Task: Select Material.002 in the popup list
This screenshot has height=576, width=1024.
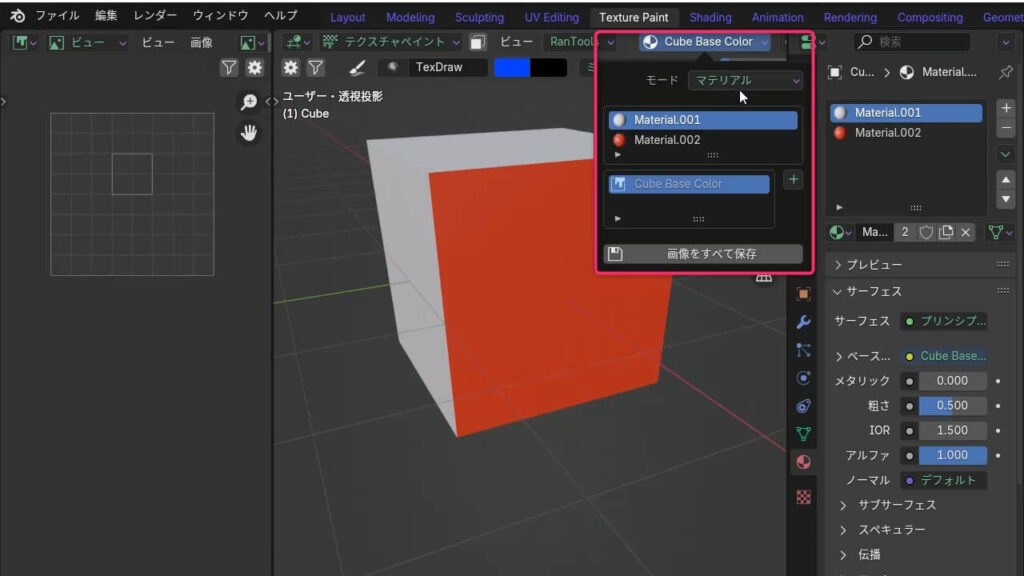Action: (x=703, y=140)
